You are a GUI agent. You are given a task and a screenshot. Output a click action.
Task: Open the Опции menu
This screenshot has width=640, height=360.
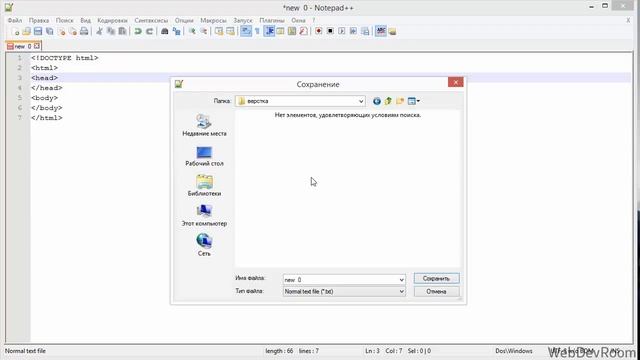(x=184, y=20)
